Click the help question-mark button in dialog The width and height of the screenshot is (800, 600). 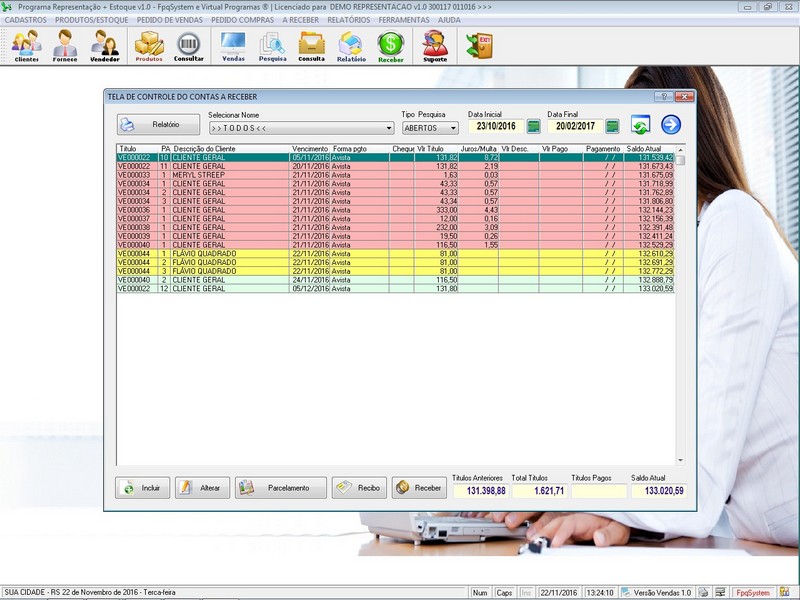pyautogui.click(x=664, y=96)
